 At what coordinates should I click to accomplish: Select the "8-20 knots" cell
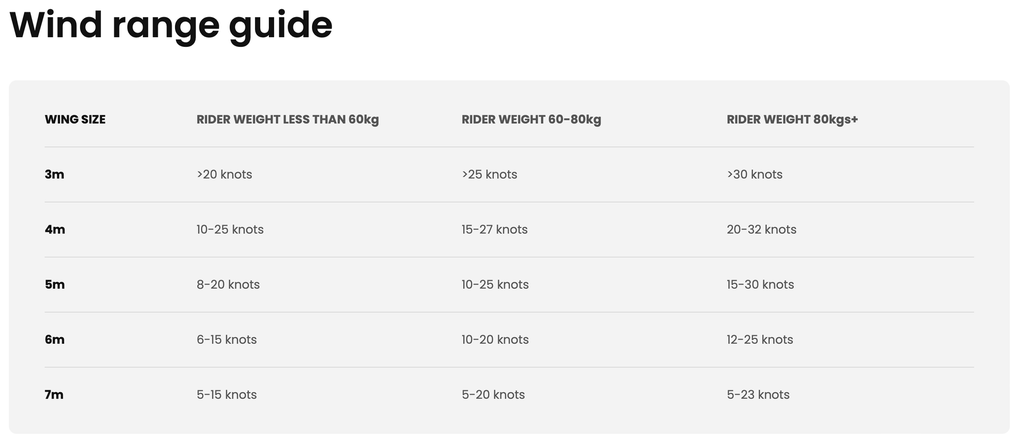click(228, 284)
